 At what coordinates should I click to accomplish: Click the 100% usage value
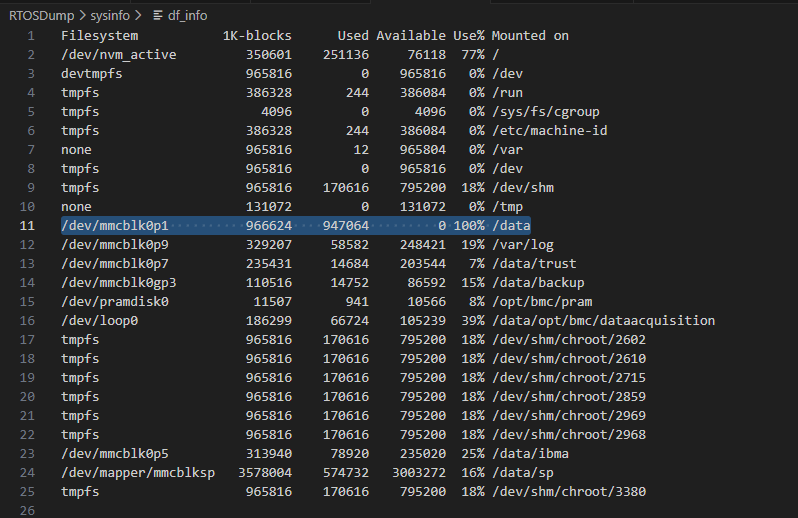469,226
